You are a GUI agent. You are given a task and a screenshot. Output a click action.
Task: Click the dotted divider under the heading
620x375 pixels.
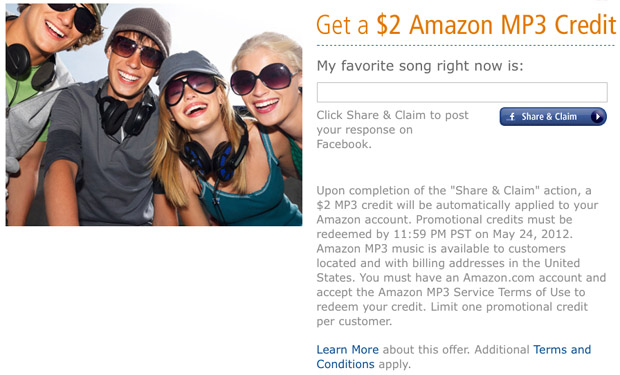(x=466, y=46)
